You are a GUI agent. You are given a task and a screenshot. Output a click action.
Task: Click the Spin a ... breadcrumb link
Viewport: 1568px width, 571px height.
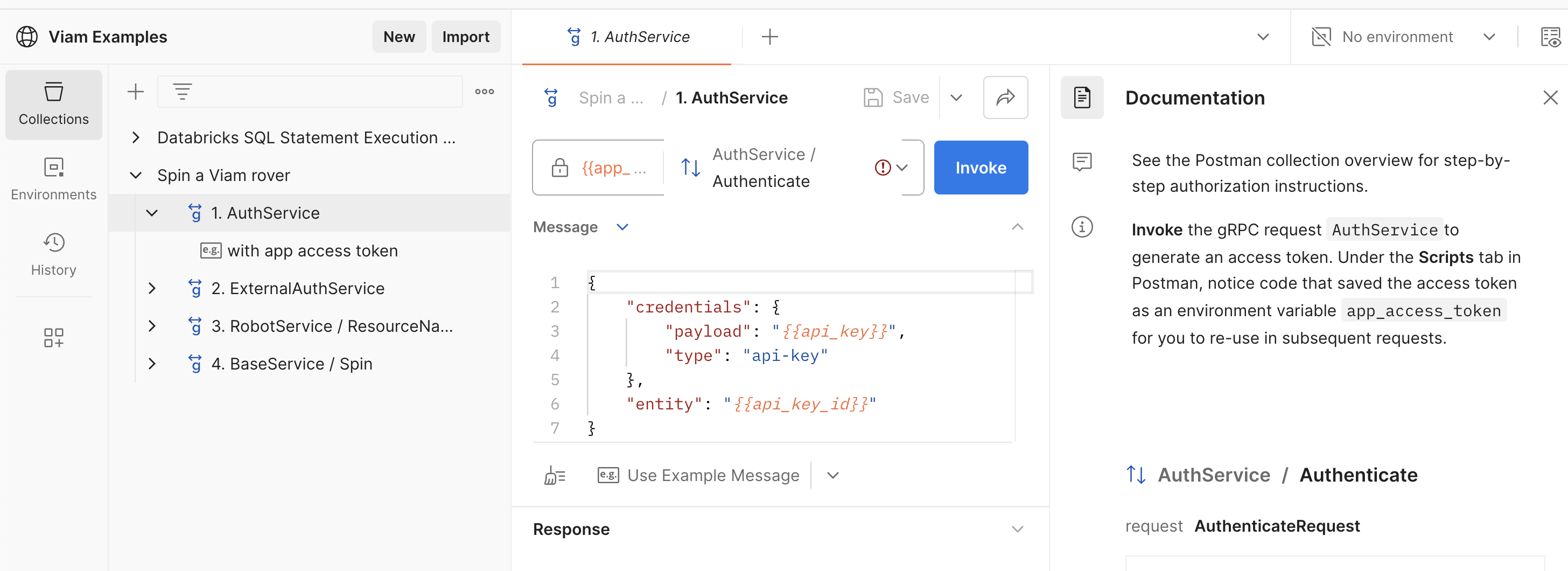(611, 98)
